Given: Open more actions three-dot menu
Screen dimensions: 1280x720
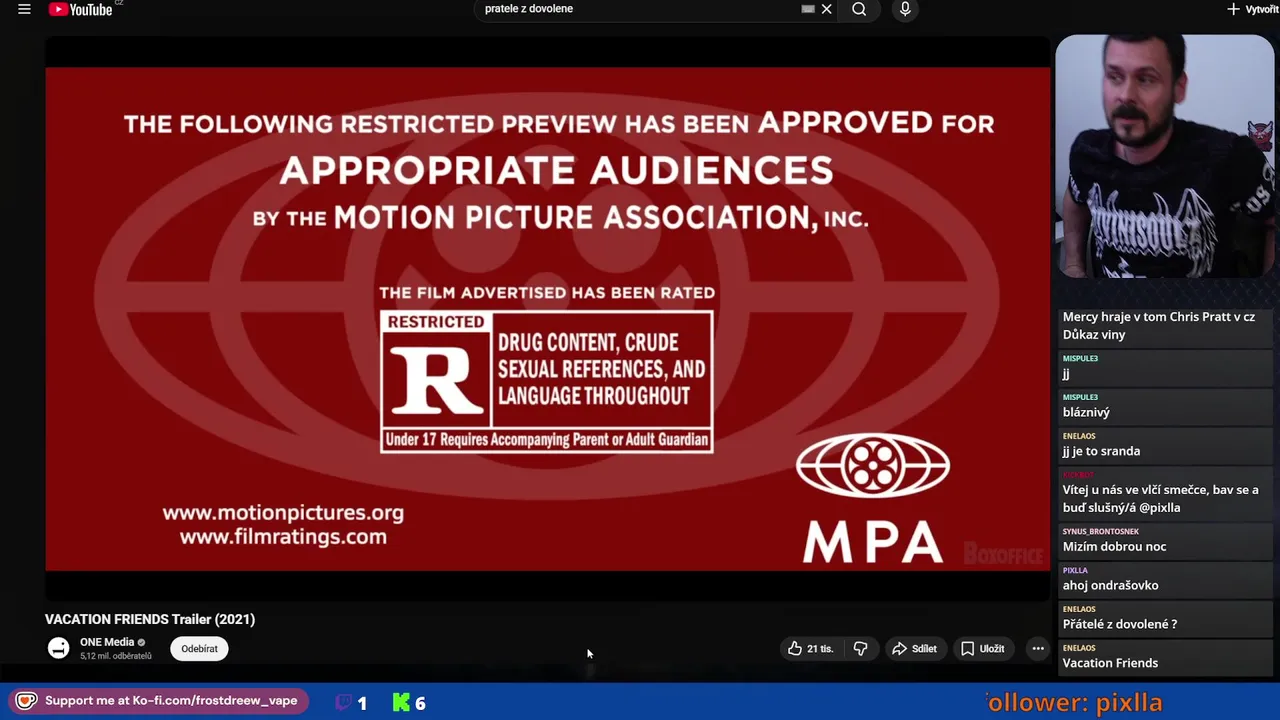Looking at the screenshot, I should pyautogui.click(x=1038, y=649).
